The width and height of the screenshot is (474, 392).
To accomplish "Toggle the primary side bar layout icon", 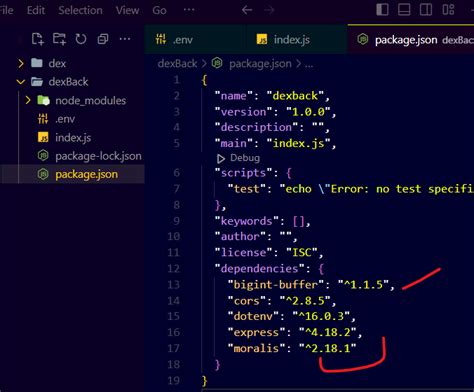I will coord(382,9).
